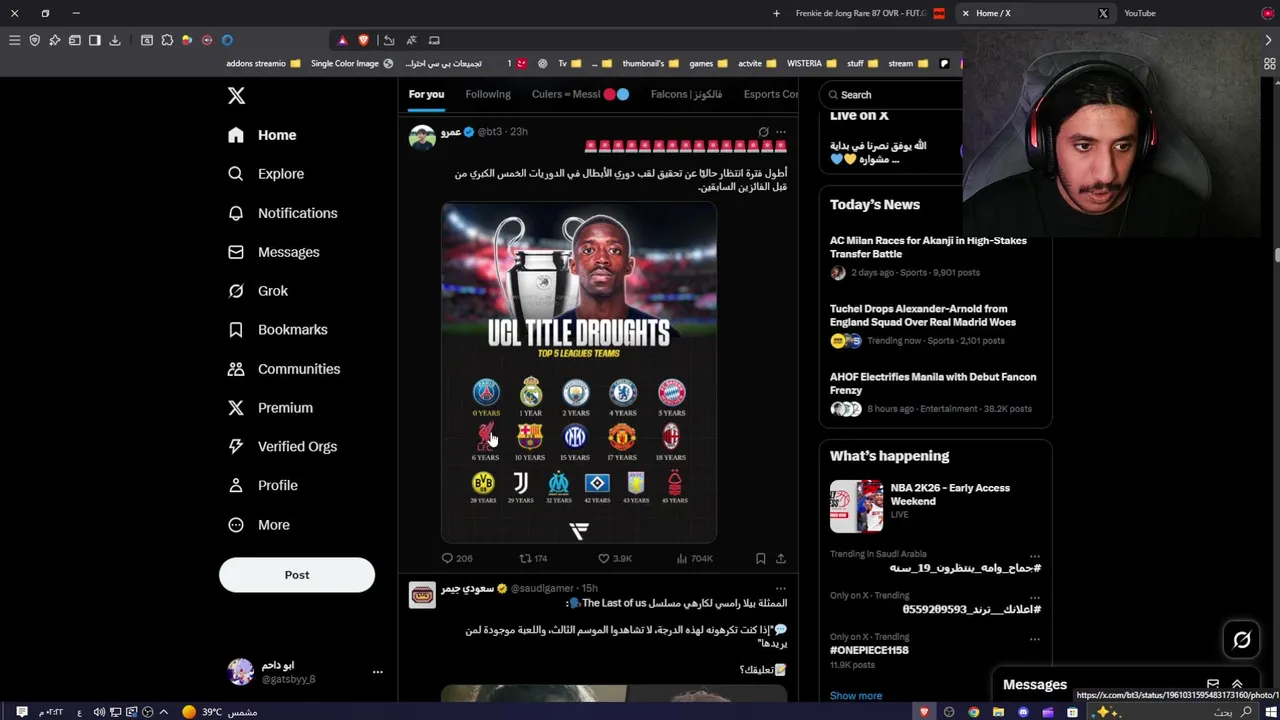Viewport: 1280px width, 720px height.
Task: Open the volume control in system tray
Action: click(x=99, y=712)
